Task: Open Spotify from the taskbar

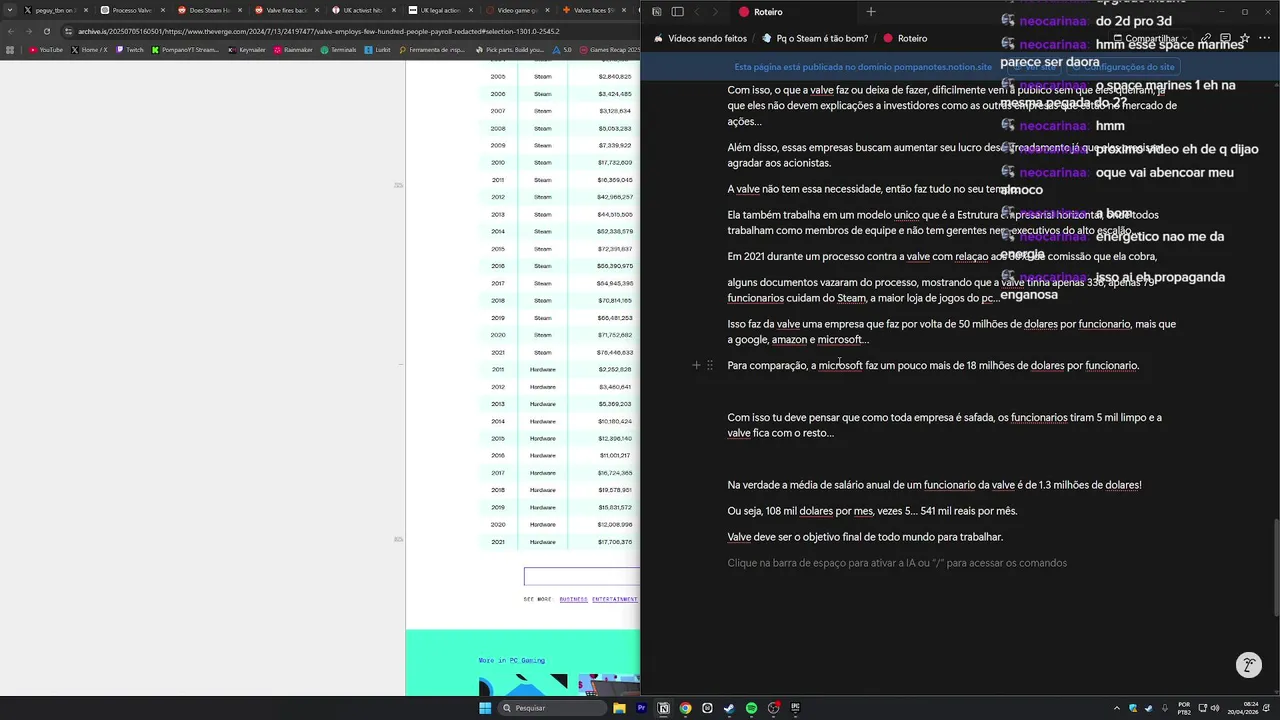Action: click(x=751, y=708)
